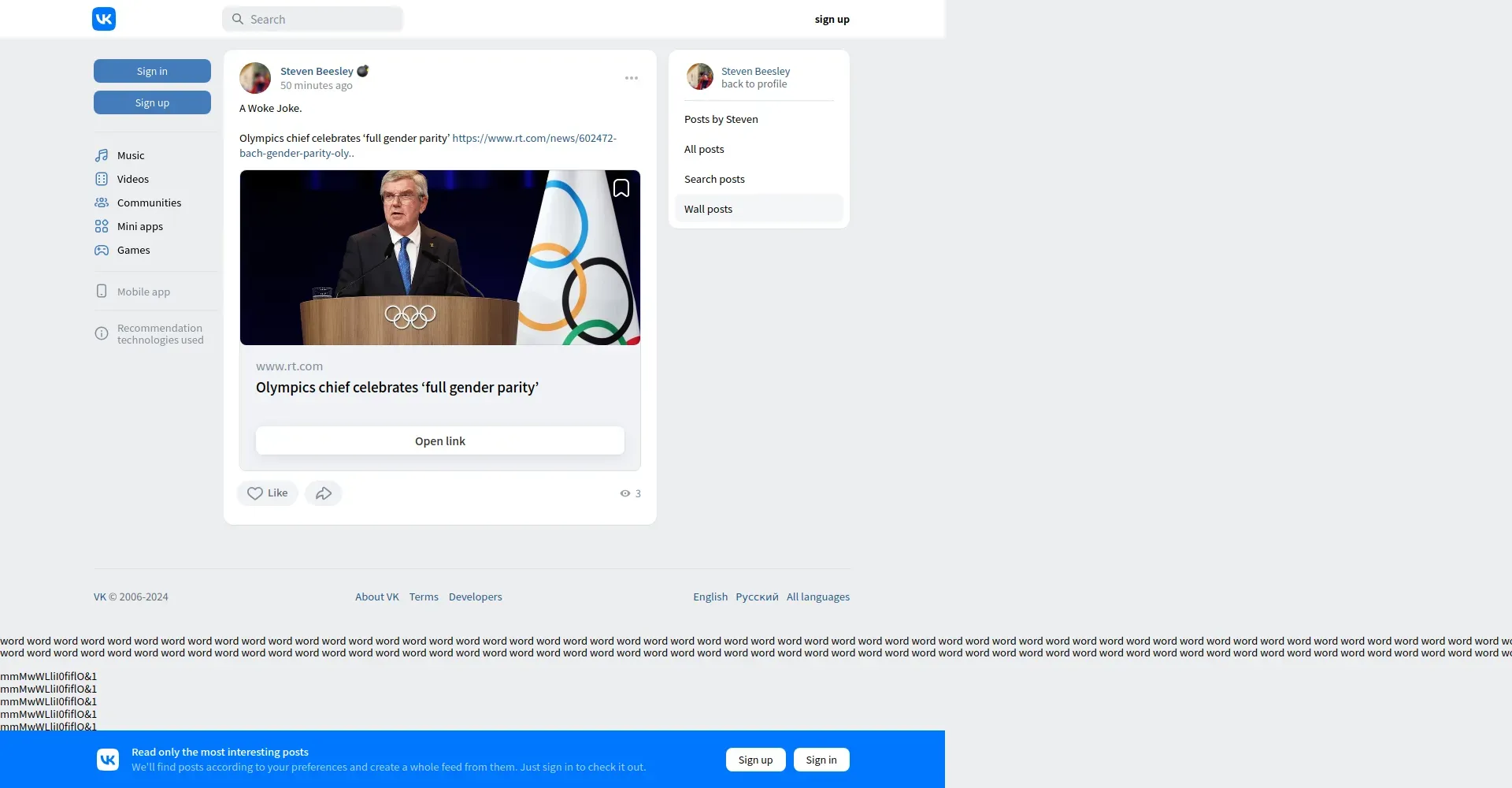
Task: Open the Communities icon in sidebar
Action: (x=102, y=203)
